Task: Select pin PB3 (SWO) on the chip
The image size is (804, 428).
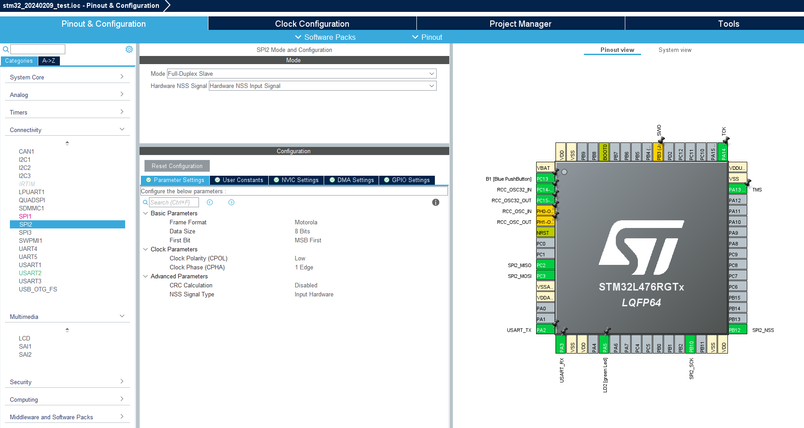Action: click(x=658, y=152)
